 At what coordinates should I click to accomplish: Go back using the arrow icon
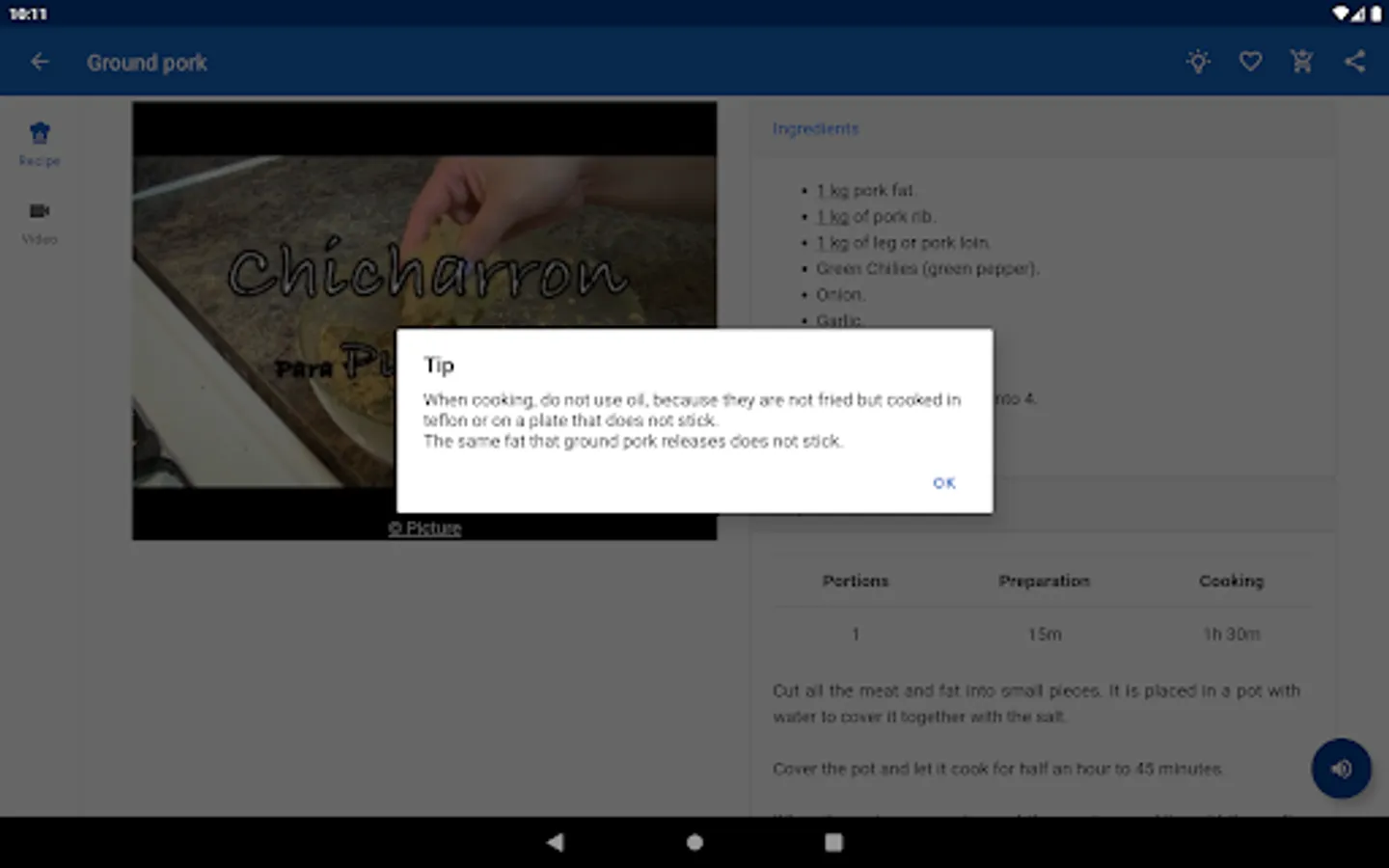click(x=40, y=62)
